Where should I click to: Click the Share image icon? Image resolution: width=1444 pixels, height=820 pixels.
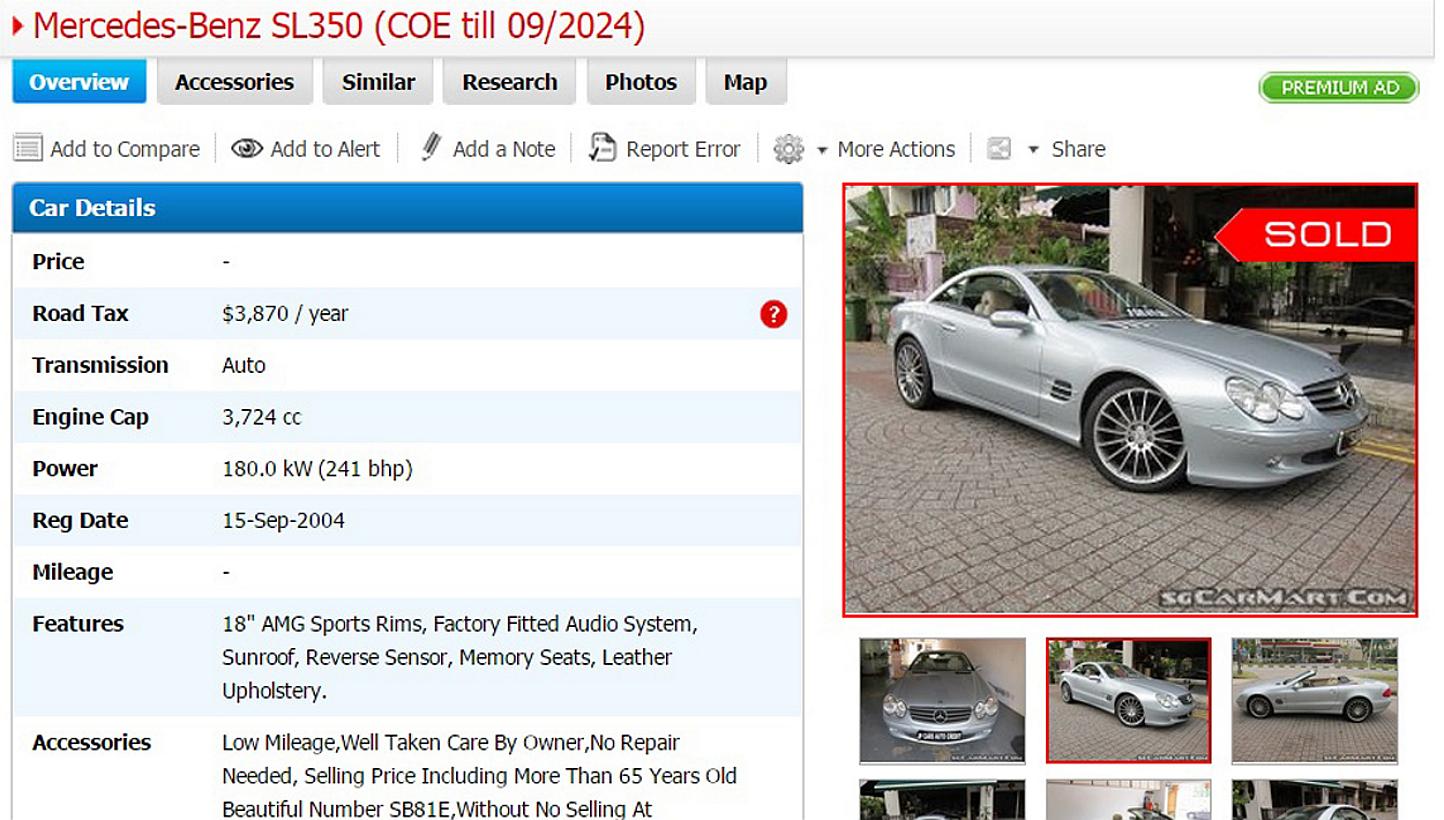[999, 148]
